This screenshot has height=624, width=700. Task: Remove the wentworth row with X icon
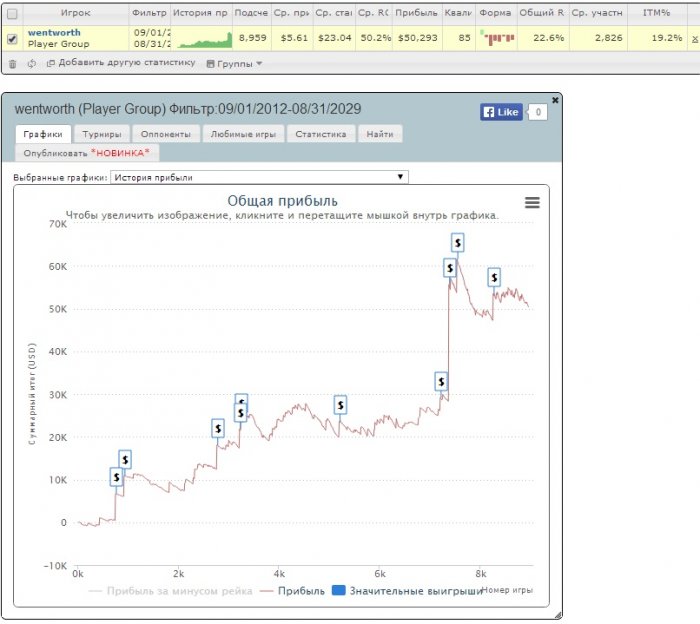click(695, 39)
